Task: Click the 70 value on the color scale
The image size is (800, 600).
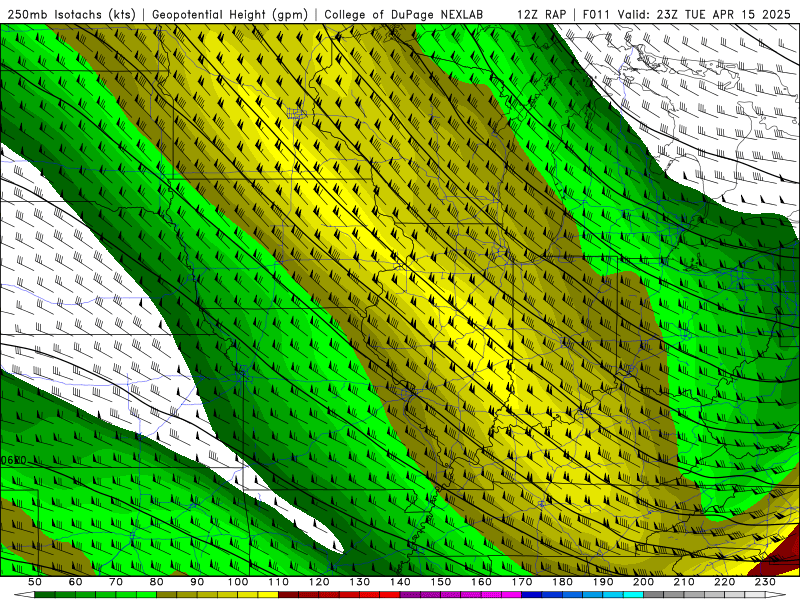Action: point(116,582)
